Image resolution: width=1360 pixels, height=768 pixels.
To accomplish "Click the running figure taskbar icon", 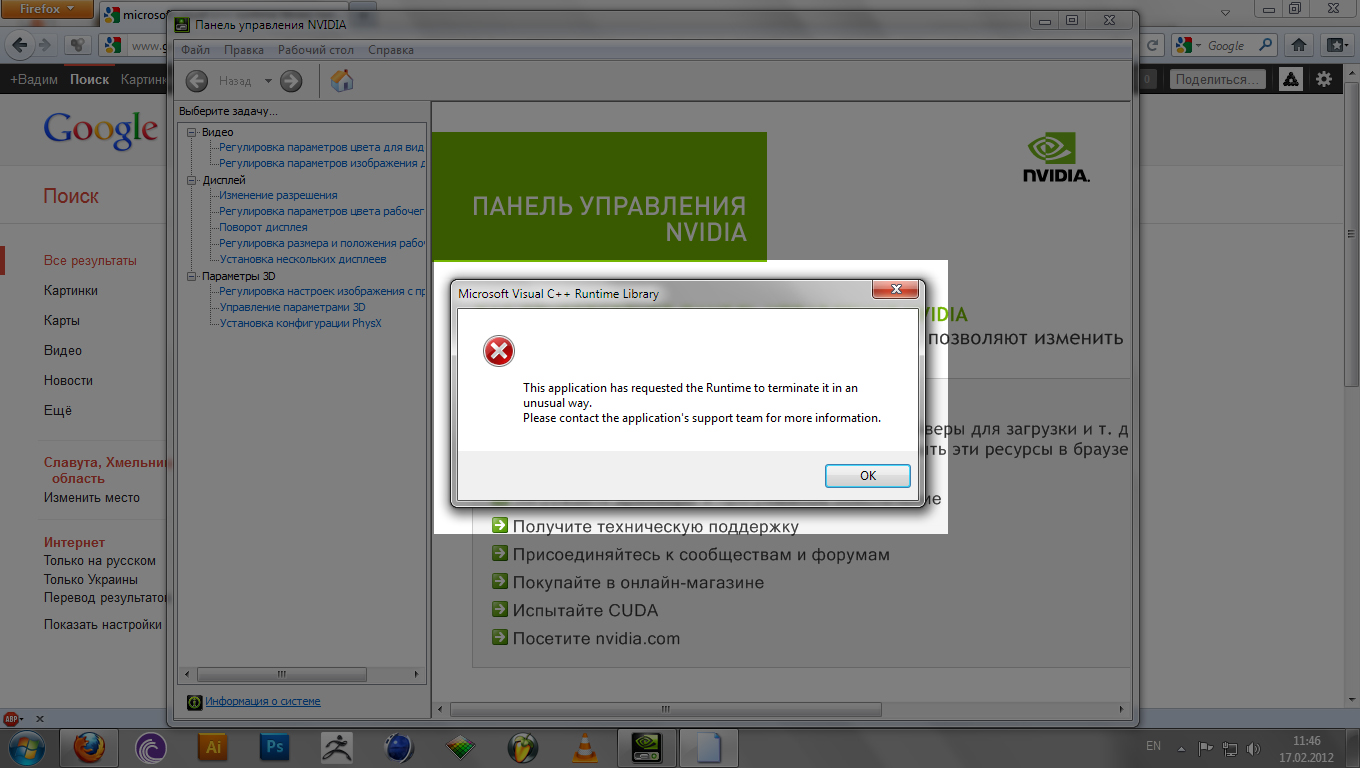I will tap(336, 747).
